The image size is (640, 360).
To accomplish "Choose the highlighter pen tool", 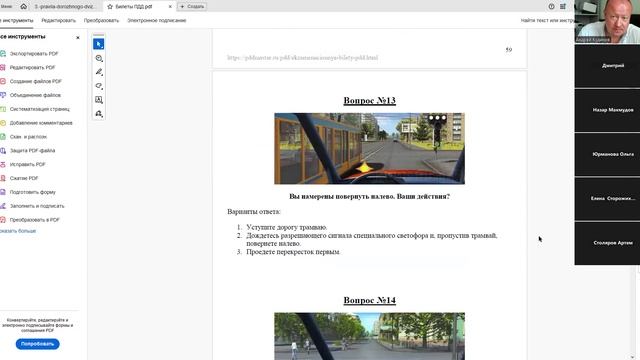I will click(x=99, y=72).
